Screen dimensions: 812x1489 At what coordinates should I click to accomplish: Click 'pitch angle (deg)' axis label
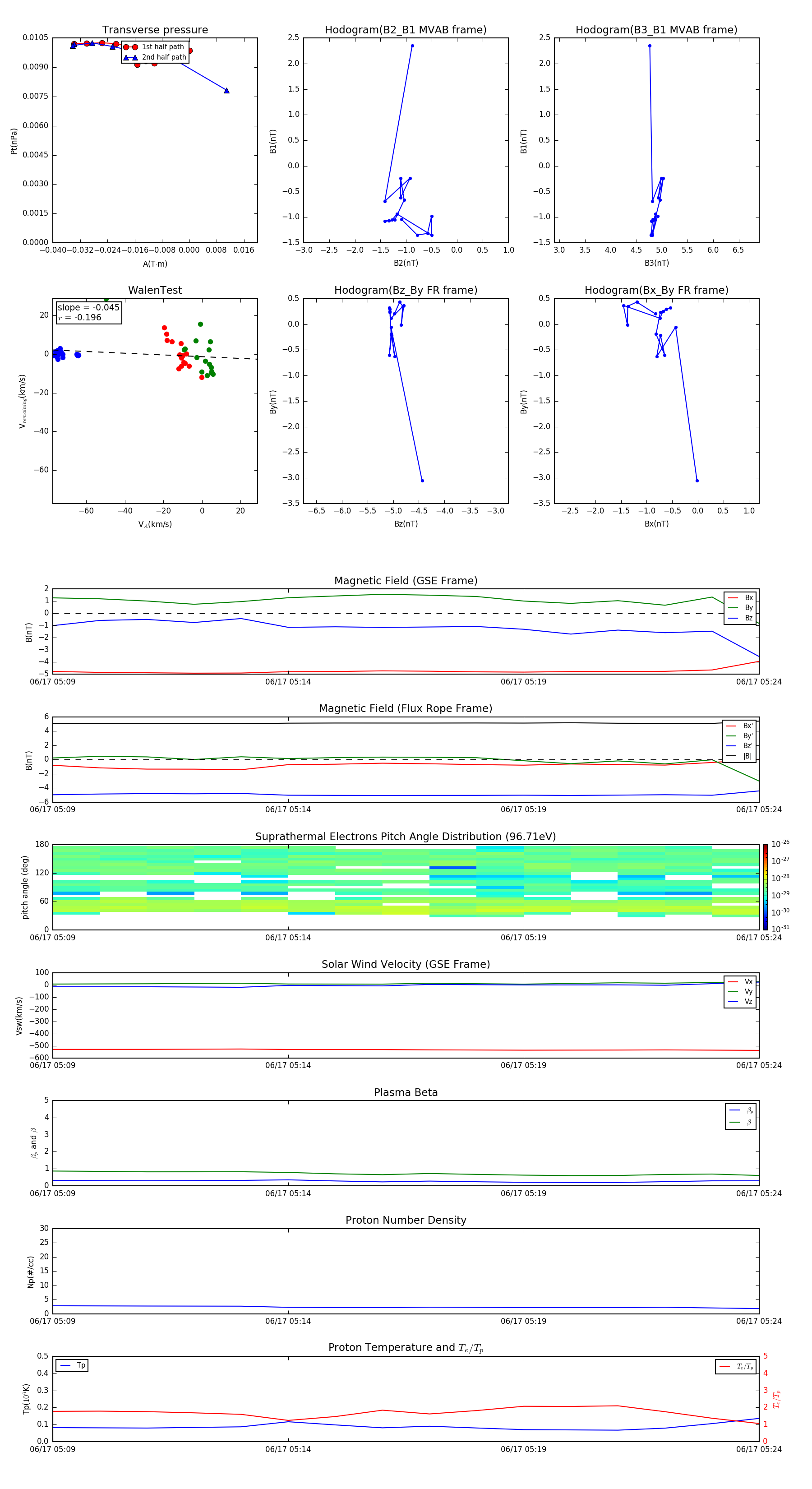(25, 887)
